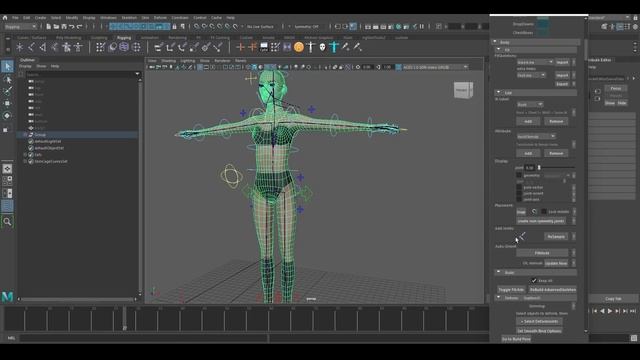Collapse the Build section

point(498,272)
